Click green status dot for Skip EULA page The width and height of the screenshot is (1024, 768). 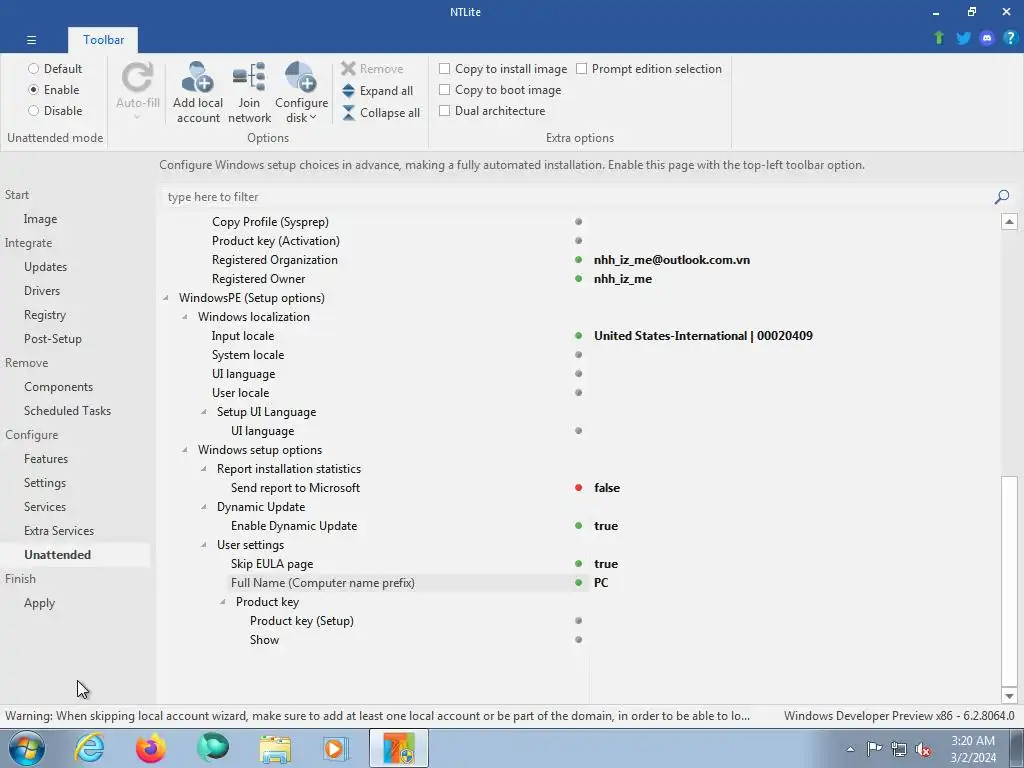pyautogui.click(x=578, y=564)
